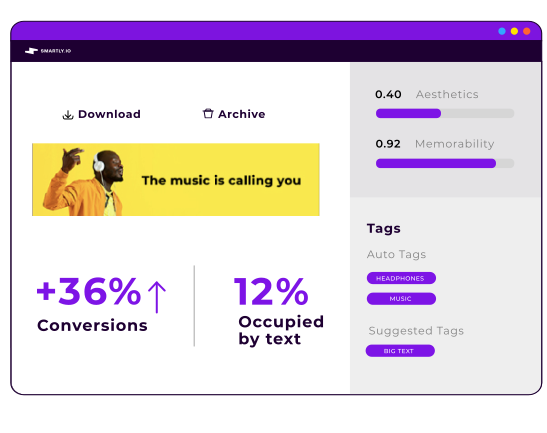Click the Aesthetics label

click(447, 94)
